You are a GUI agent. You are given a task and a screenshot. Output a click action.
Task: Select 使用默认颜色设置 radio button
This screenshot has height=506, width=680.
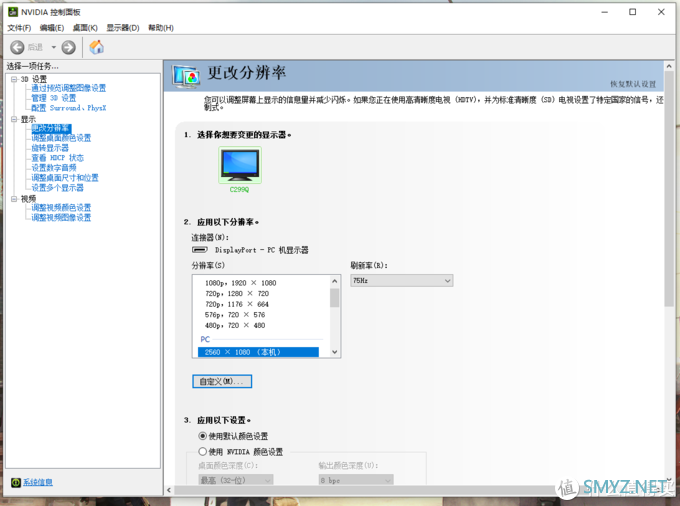[202, 436]
